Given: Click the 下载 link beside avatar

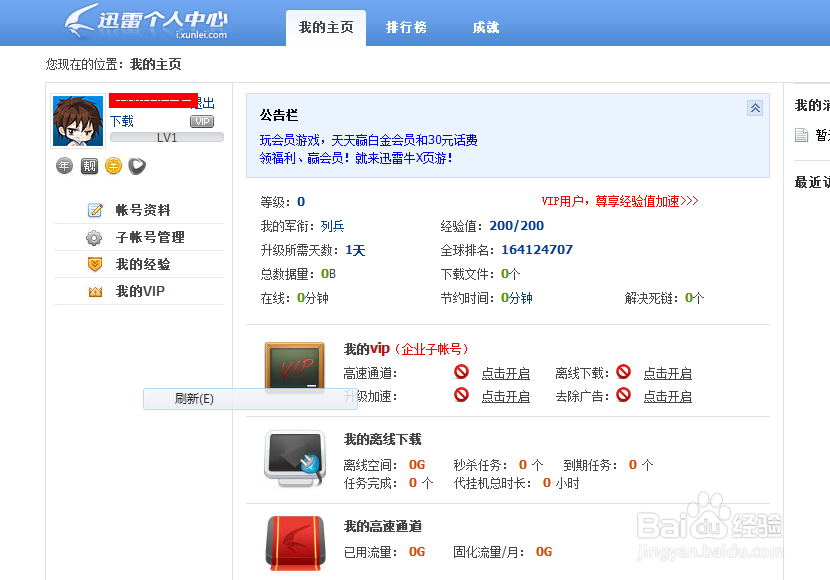Looking at the screenshot, I should [x=122, y=121].
